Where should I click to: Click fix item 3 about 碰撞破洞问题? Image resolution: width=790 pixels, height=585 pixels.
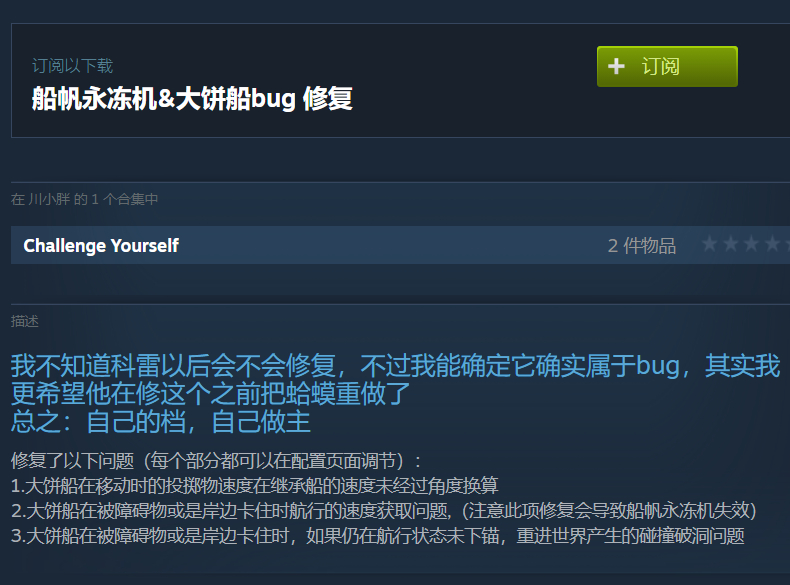click(x=377, y=536)
